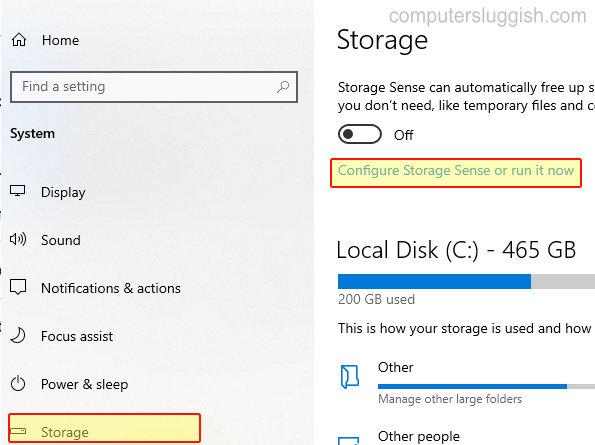Open Configure Storage Sense or run it now
Image resolution: width=595 pixels, height=445 pixels.
pyautogui.click(x=456, y=171)
